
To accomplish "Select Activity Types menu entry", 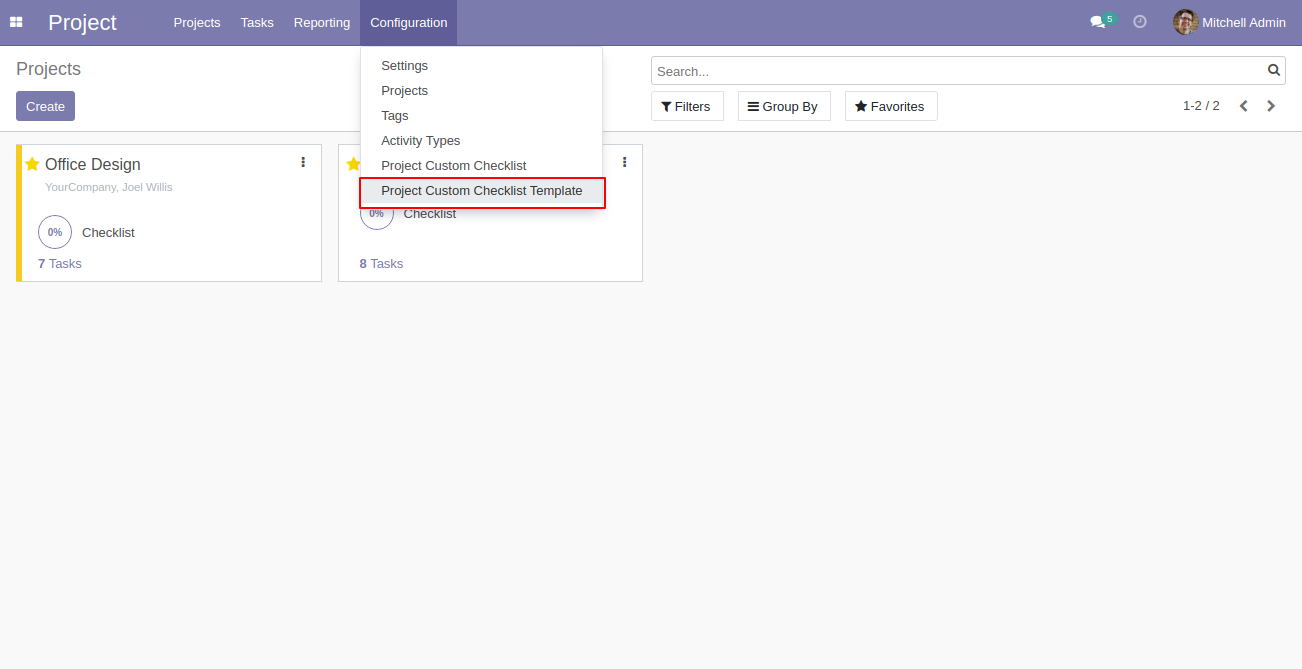I will click(482, 141).
